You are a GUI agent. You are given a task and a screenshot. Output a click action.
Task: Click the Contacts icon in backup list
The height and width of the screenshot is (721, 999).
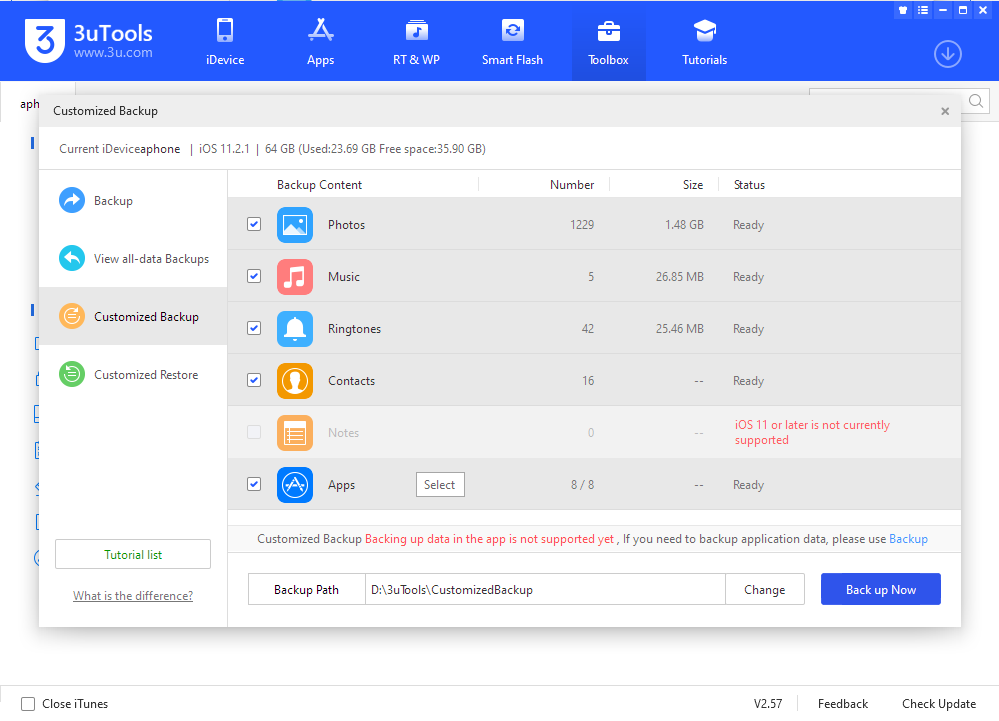tap(294, 381)
